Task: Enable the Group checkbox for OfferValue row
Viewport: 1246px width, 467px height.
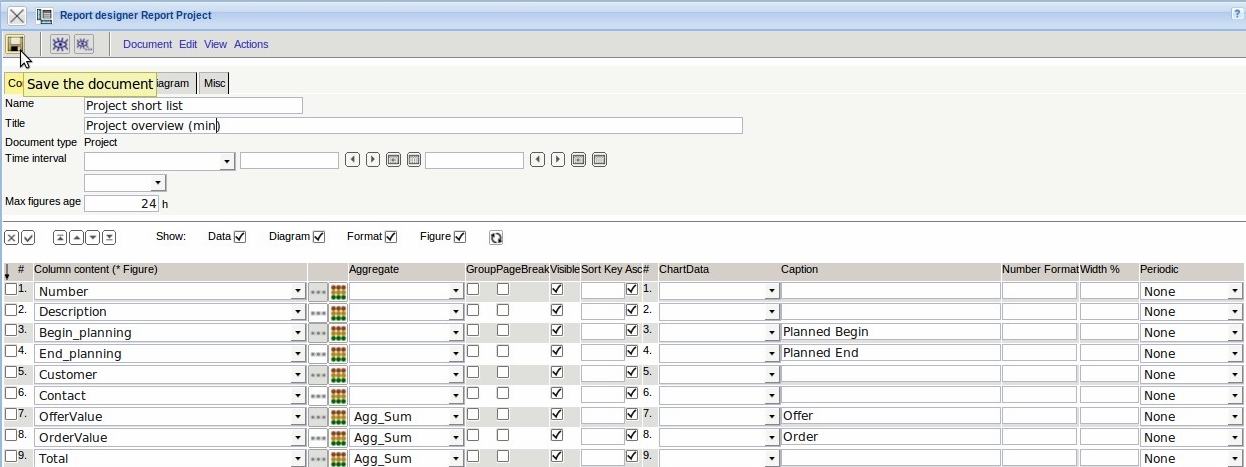Action: (x=473, y=414)
